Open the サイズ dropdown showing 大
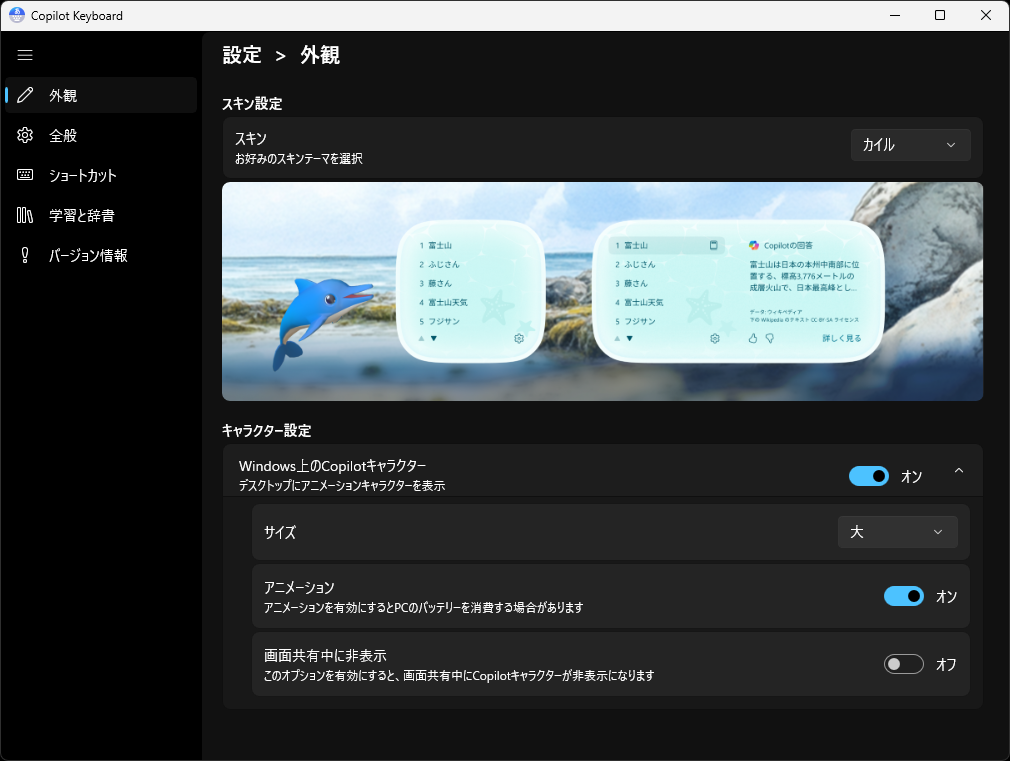 point(897,532)
